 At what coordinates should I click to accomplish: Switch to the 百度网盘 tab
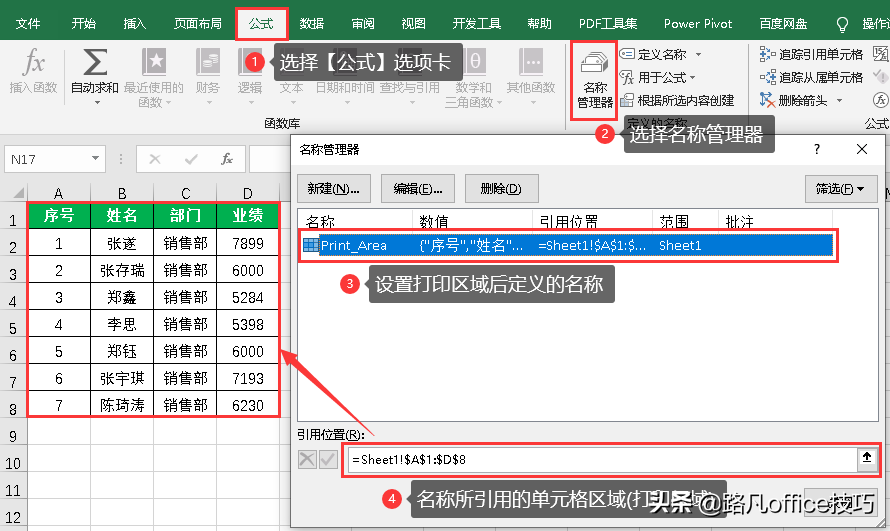(783, 23)
